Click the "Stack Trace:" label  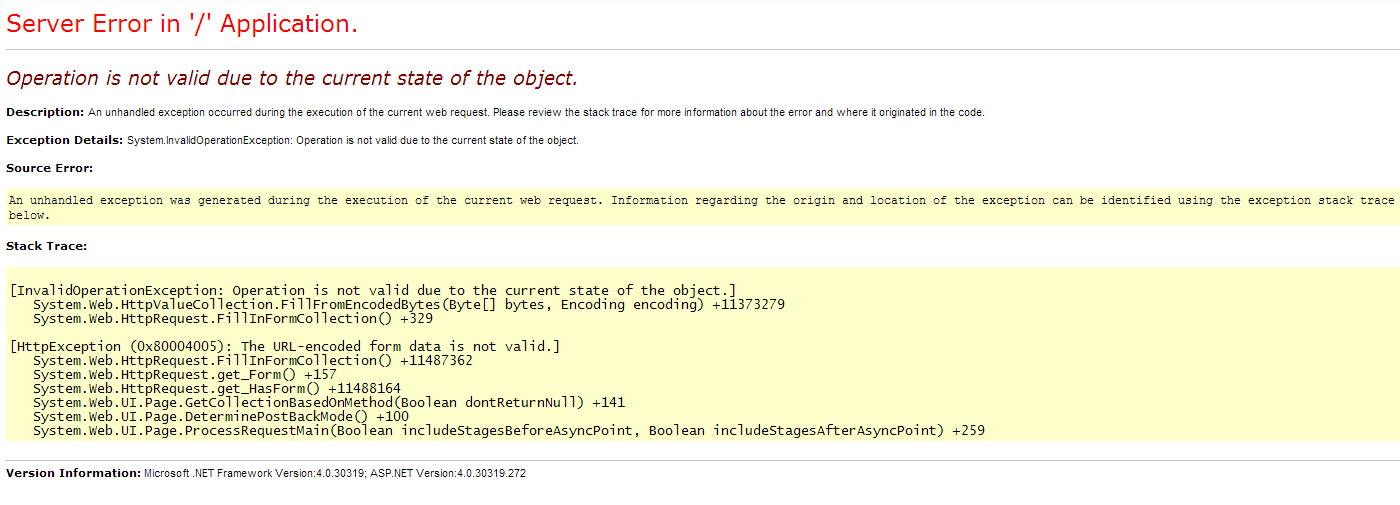click(47, 246)
